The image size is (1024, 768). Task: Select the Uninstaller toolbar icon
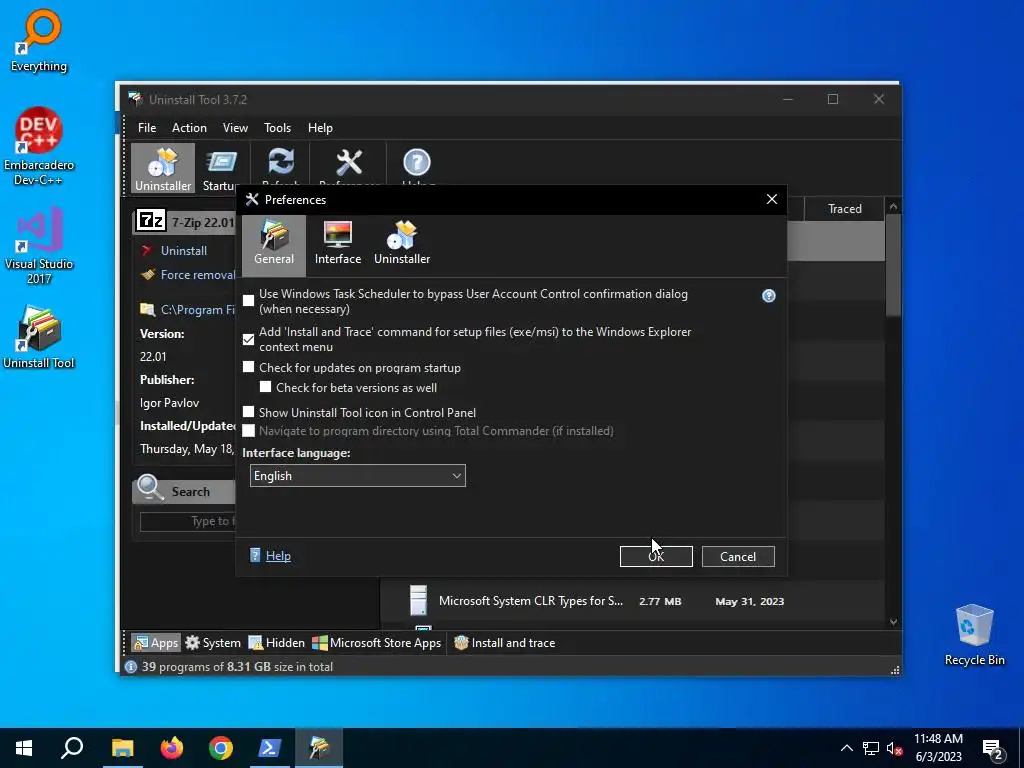tap(163, 168)
